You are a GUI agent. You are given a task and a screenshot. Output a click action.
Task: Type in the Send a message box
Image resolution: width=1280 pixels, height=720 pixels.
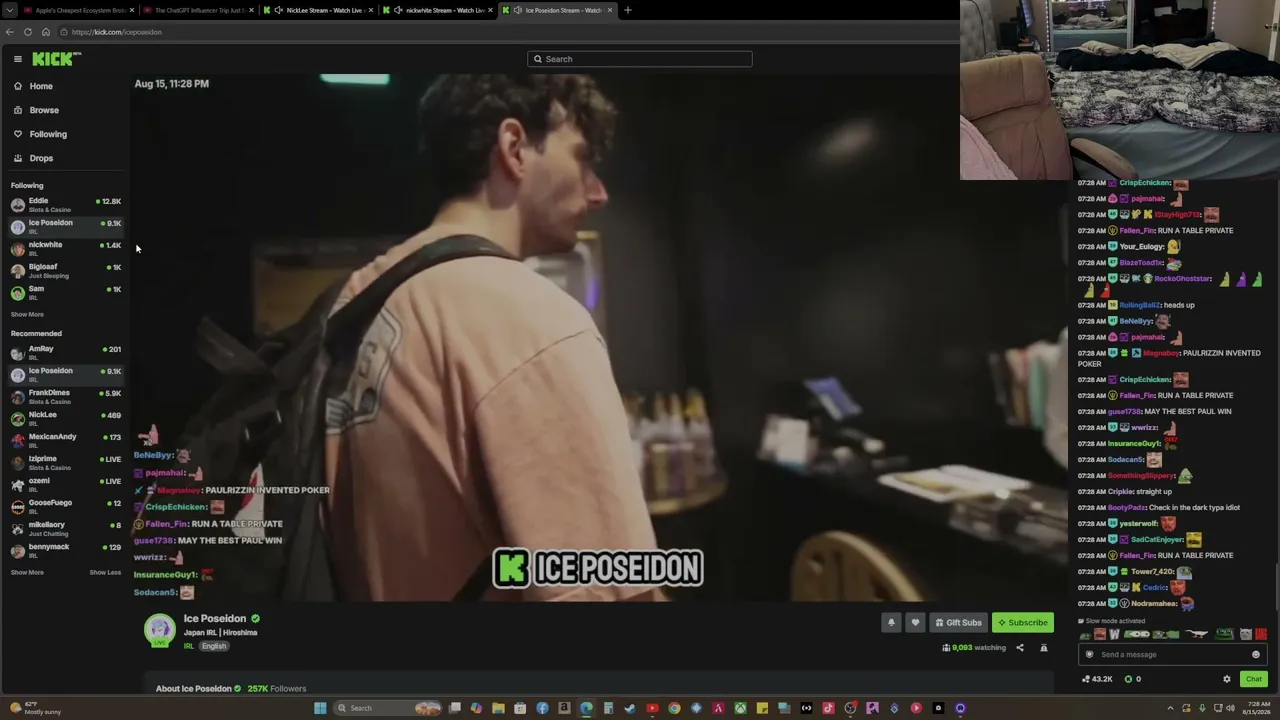1172,655
